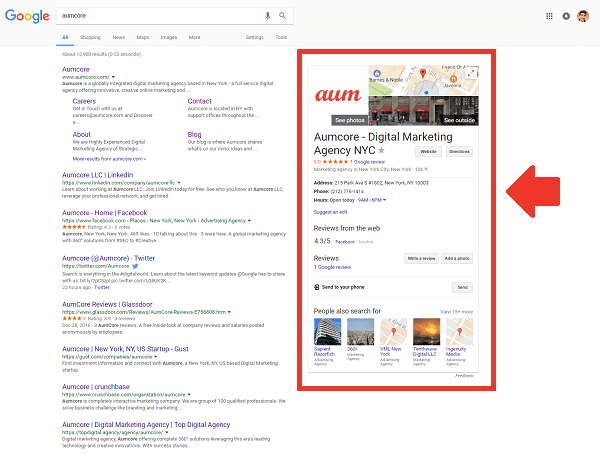This screenshot has height=458, width=600.
Task: Open the Contact sitelink
Action: pyautogui.click(x=199, y=101)
